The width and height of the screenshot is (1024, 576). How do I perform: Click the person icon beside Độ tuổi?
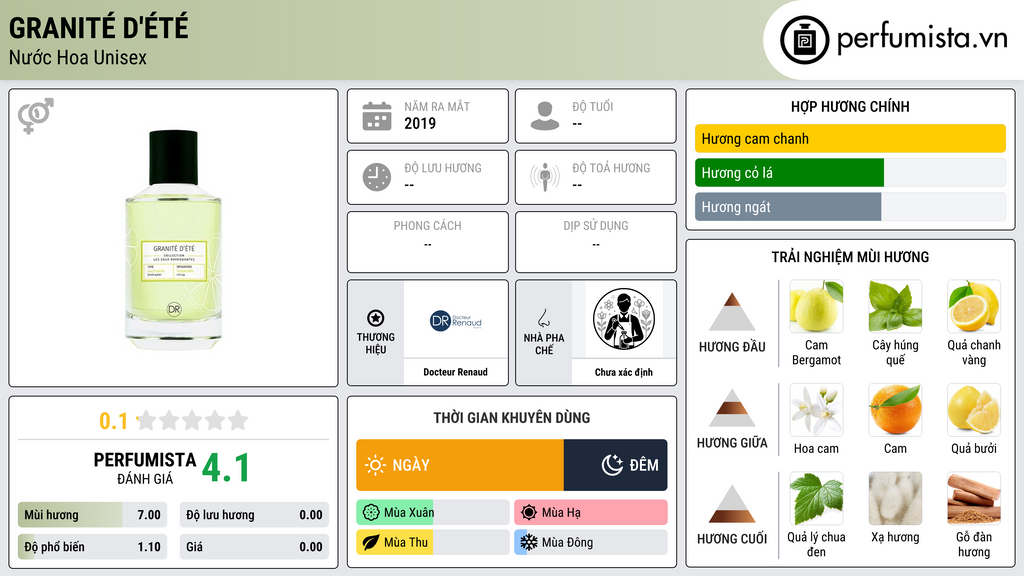(545, 116)
